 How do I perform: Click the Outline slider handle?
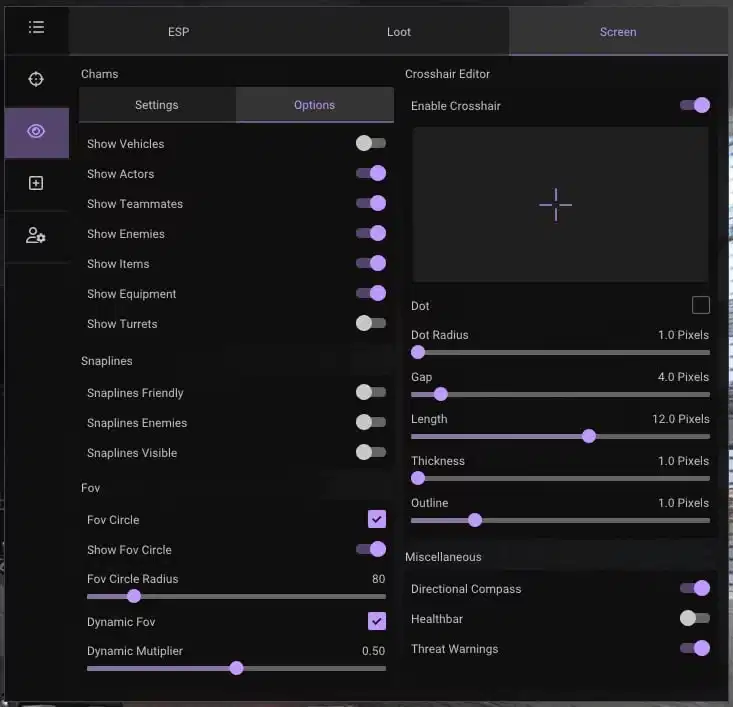[x=475, y=520]
